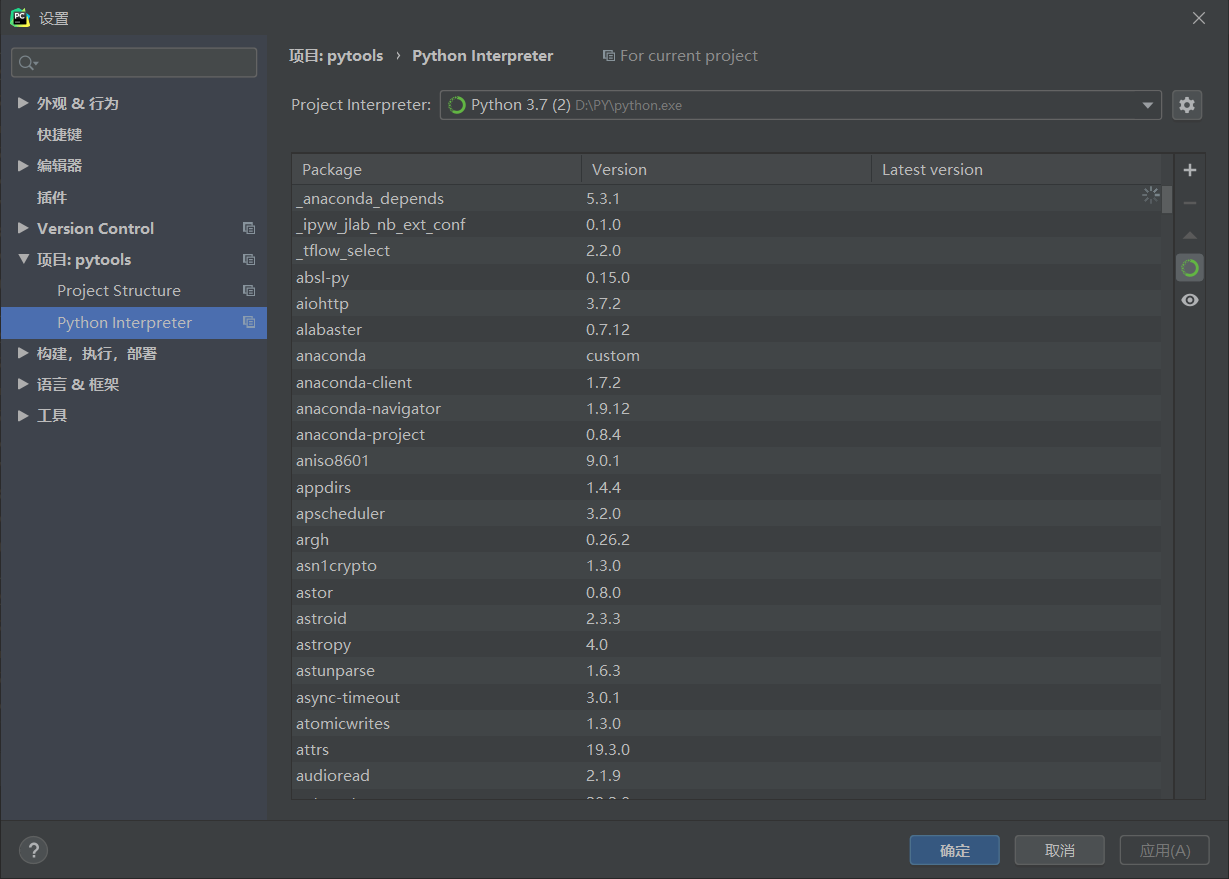
Task: Select the _ipyw_jlab_nb_ext_conf package row
Action: tap(727, 224)
